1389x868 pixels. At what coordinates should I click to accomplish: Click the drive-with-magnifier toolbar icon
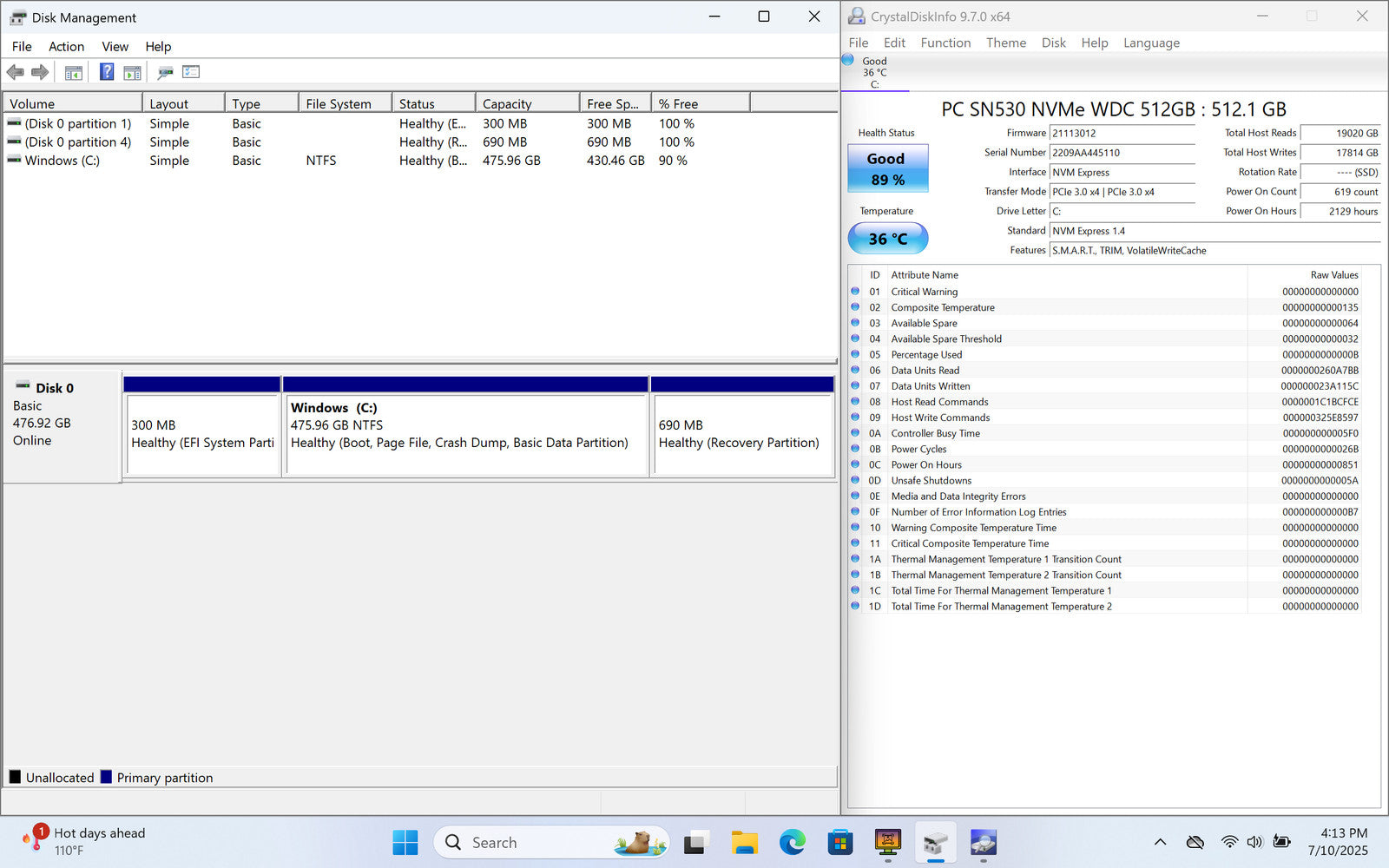(x=165, y=72)
